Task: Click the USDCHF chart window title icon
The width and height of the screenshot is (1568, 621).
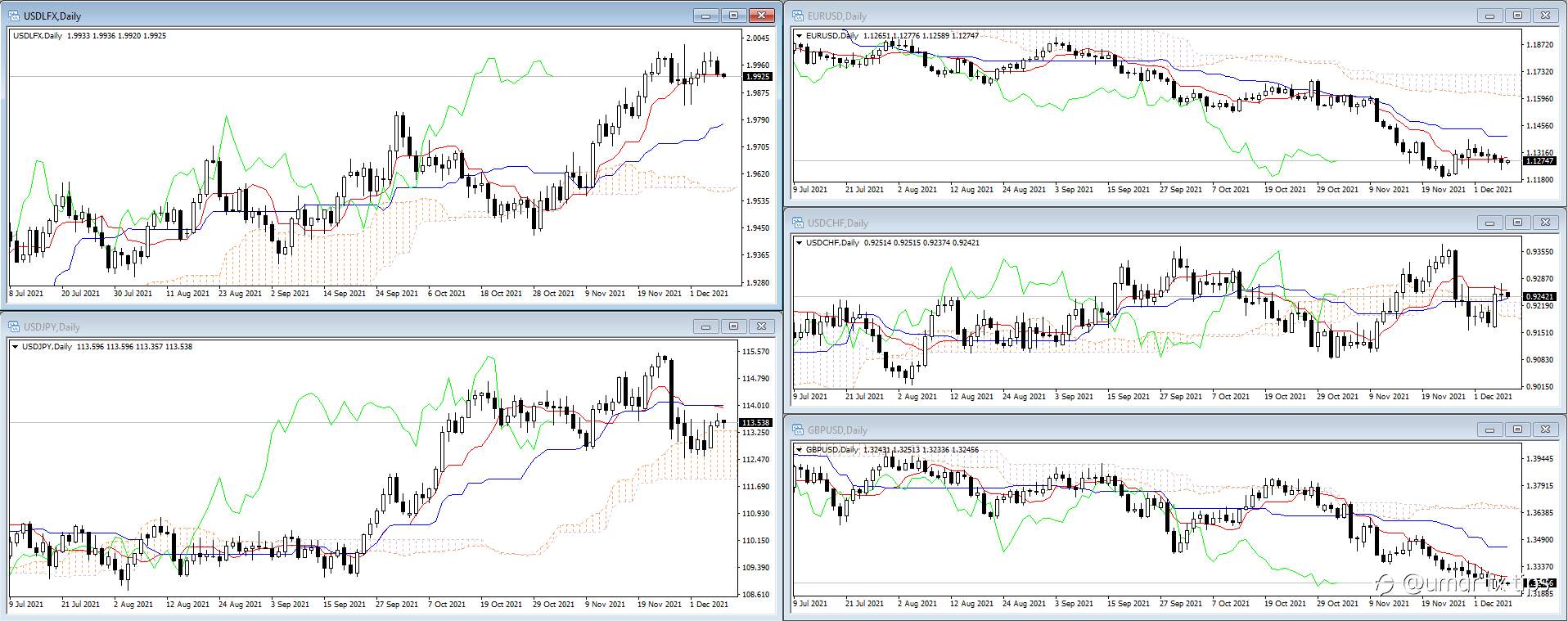Action: 799,223
